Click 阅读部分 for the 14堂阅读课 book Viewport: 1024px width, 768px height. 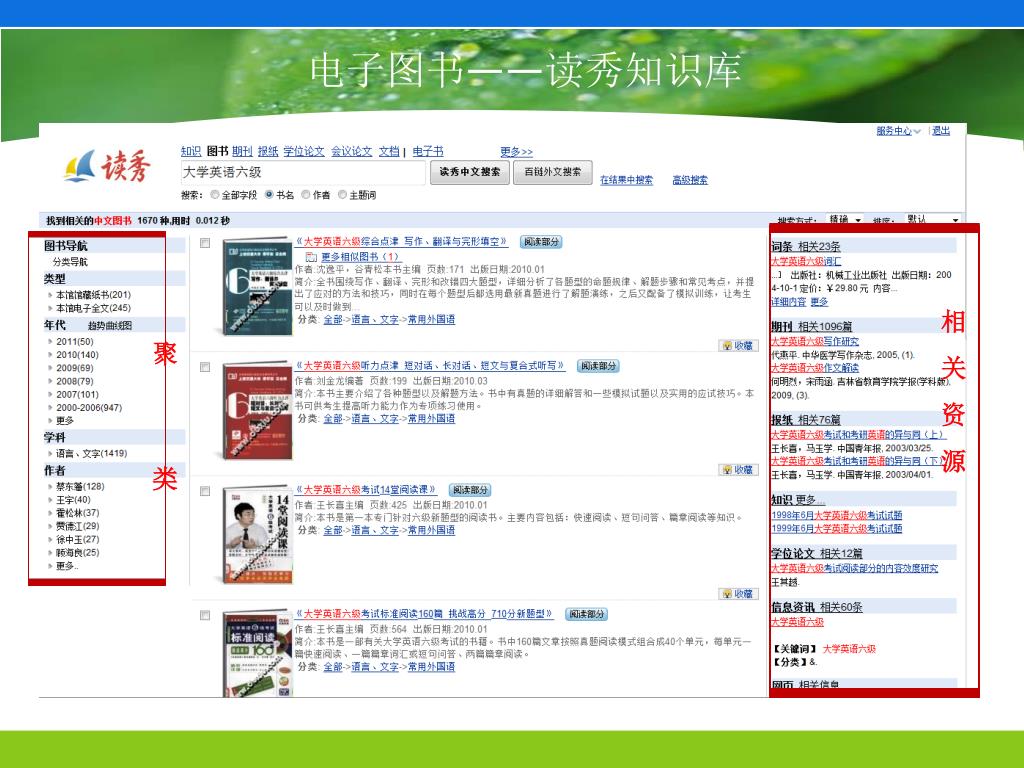tap(470, 490)
